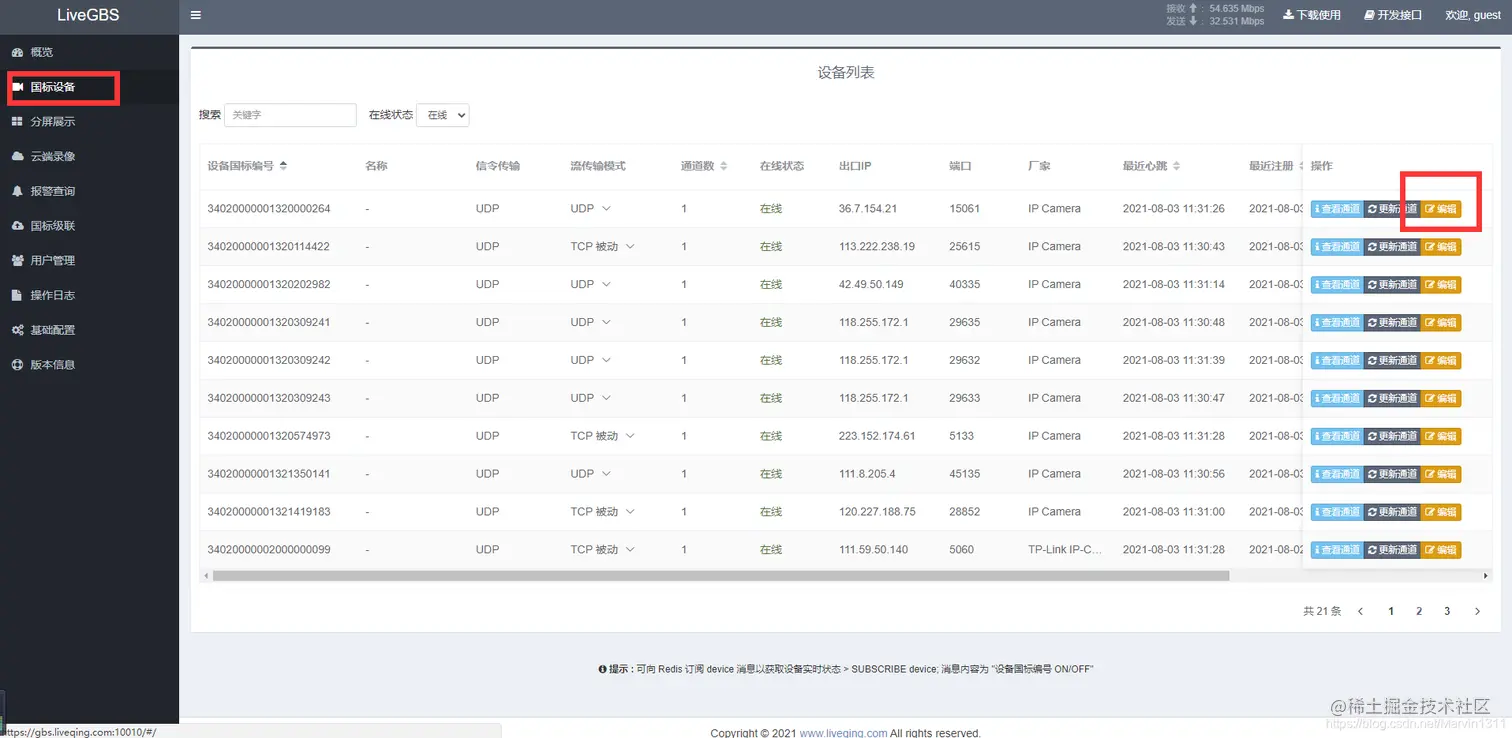
Task: Open 基础配置 gears icon in sidebar
Action: point(17,330)
